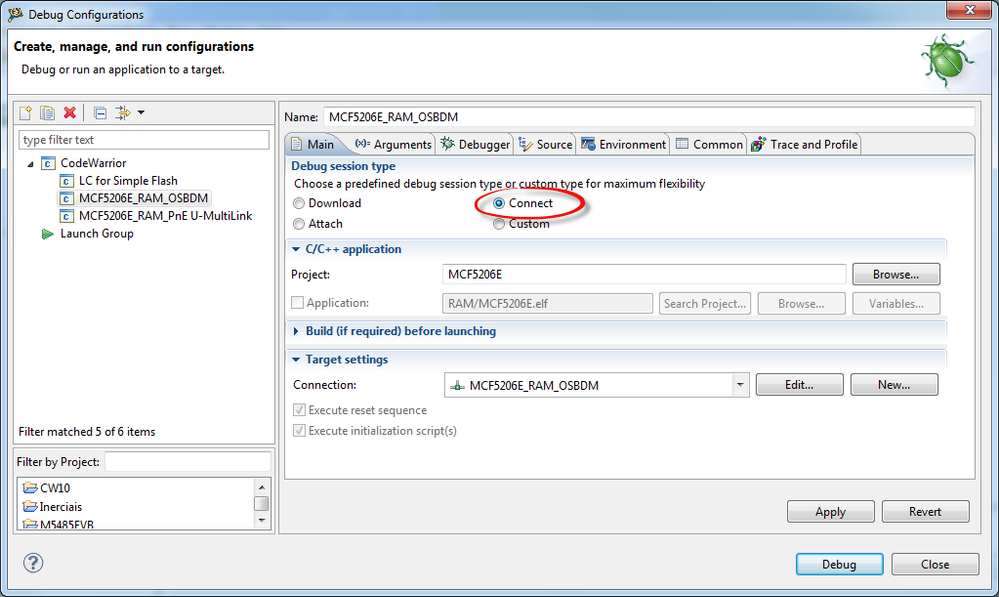999x597 pixels.
Task: Switch to the Trace and Profile tab
Action: [804, 145]
